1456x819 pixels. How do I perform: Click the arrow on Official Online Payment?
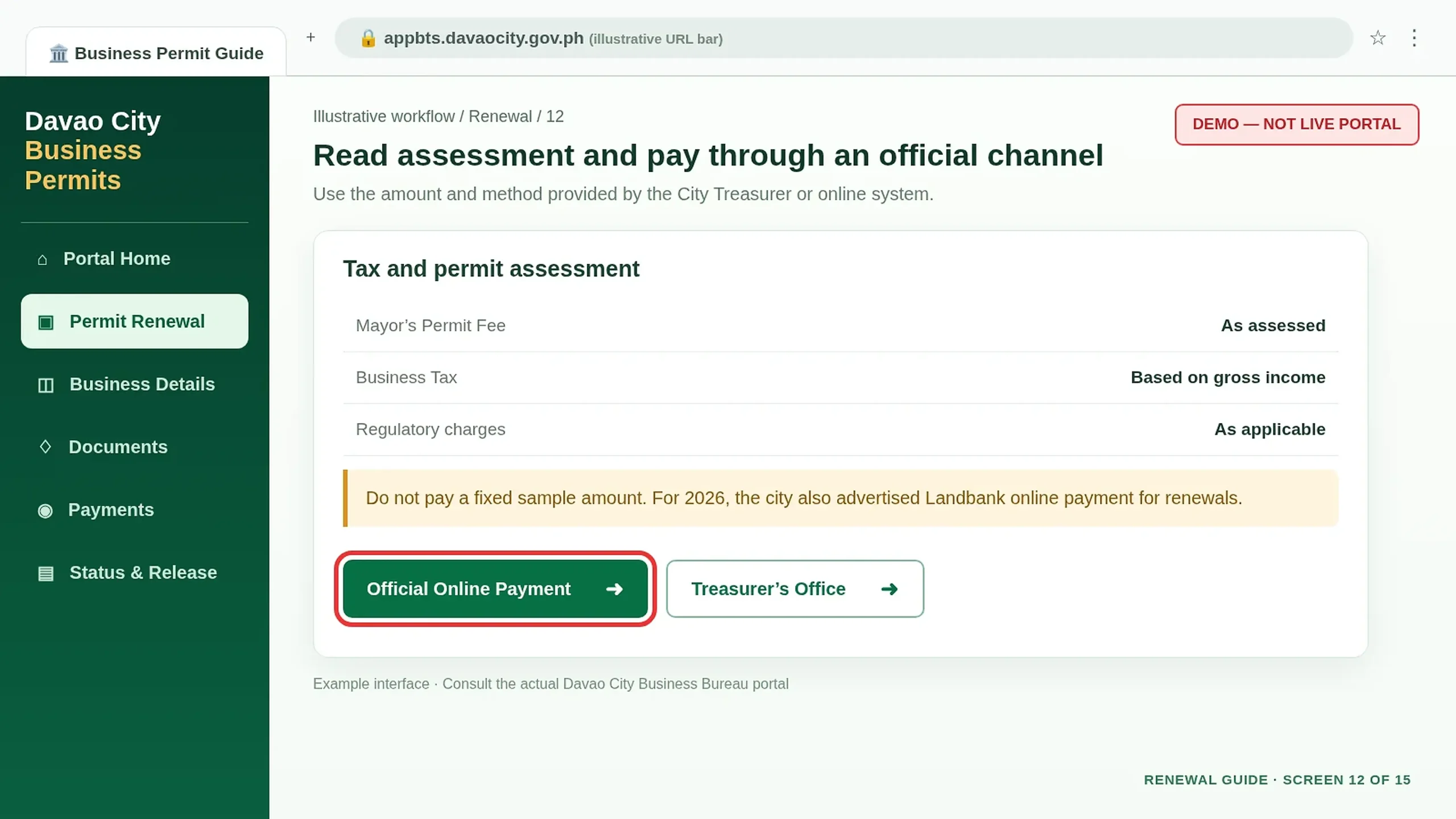click(x=614, y=589)
